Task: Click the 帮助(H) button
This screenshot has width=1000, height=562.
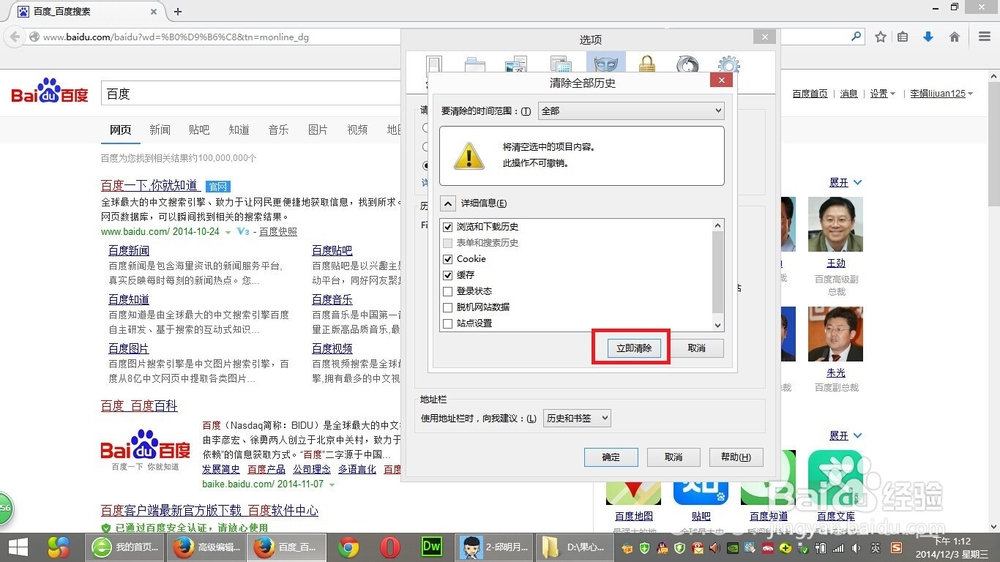Action: click(x=736, y=457)
